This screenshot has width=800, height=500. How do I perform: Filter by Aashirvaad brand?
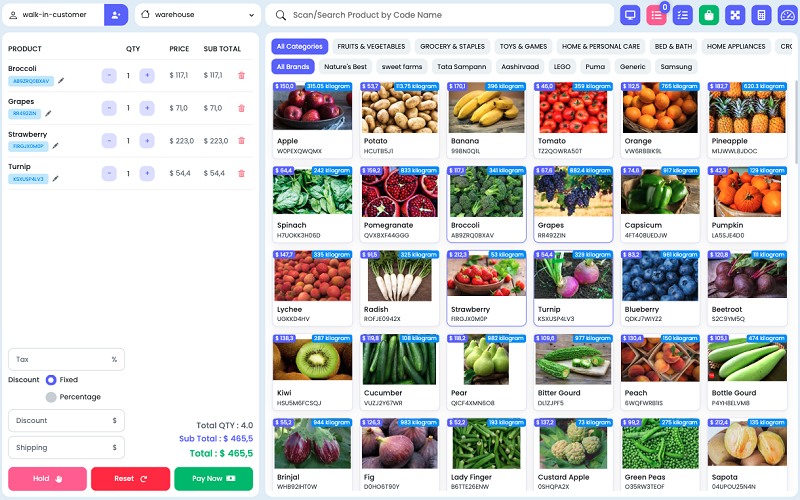pos(520,67)
